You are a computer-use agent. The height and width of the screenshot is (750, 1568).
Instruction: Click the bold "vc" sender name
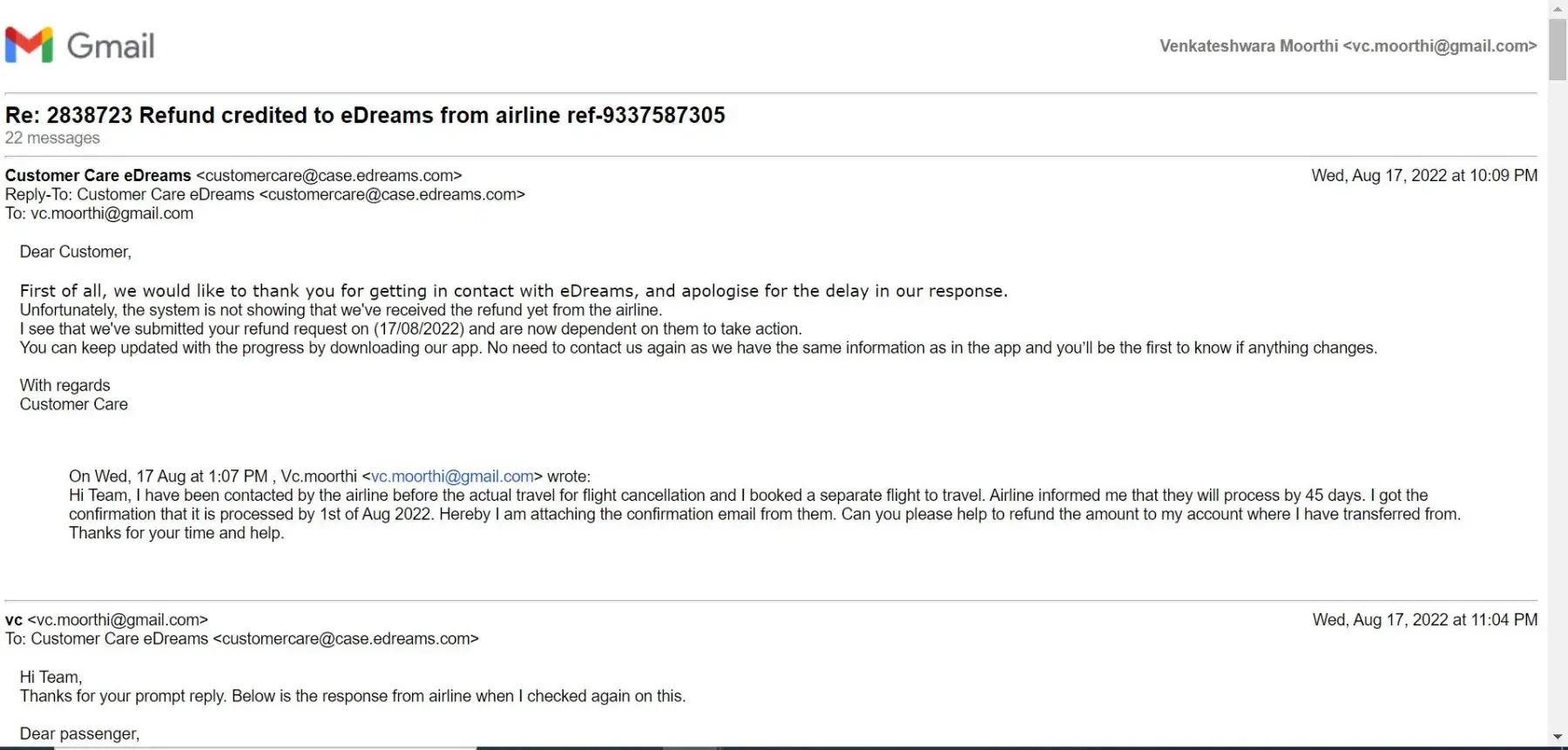[14, 619]
